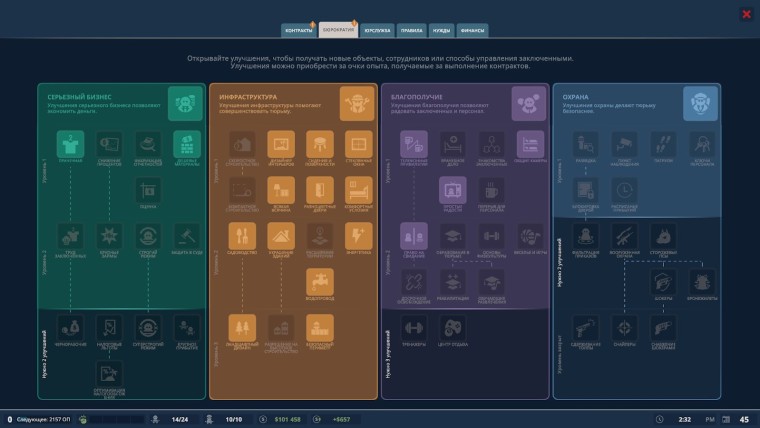Select the Суперстрогий режим upgrade
The width and height of the screenshot is (760, 428).
(148, 328)
